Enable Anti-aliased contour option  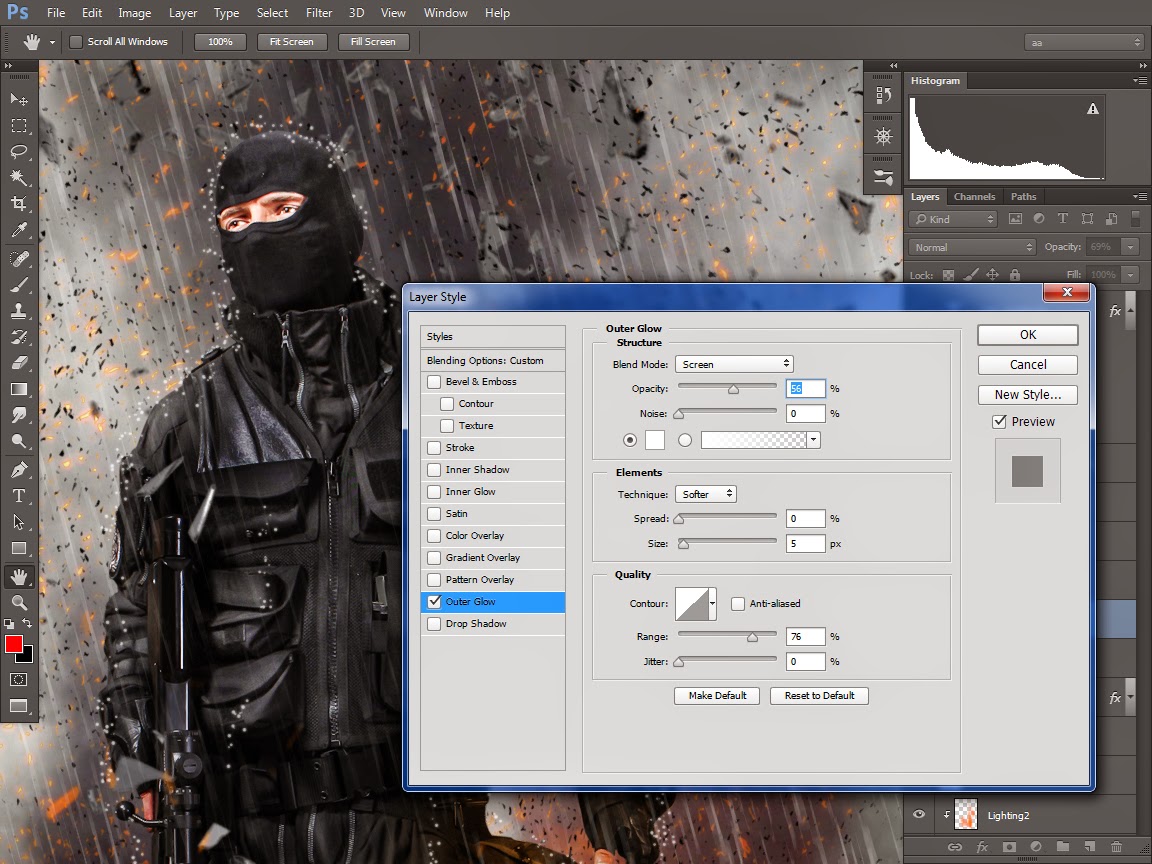(738, 604)
